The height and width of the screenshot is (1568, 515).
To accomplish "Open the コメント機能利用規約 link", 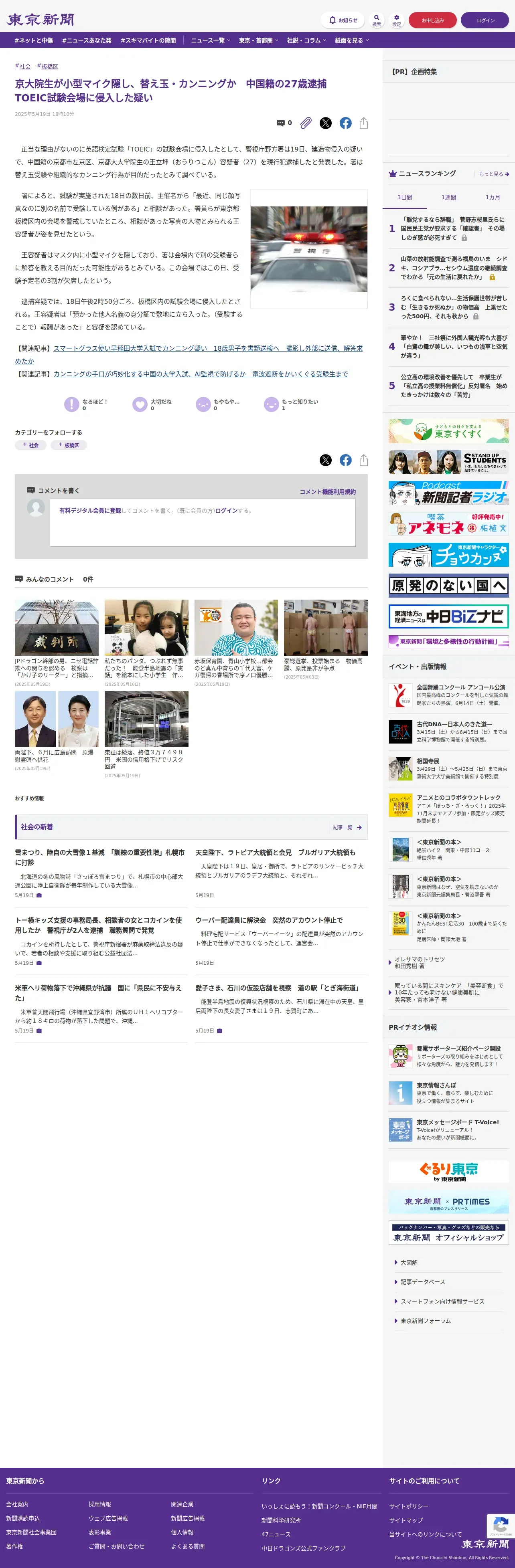I will click(327, 492).
